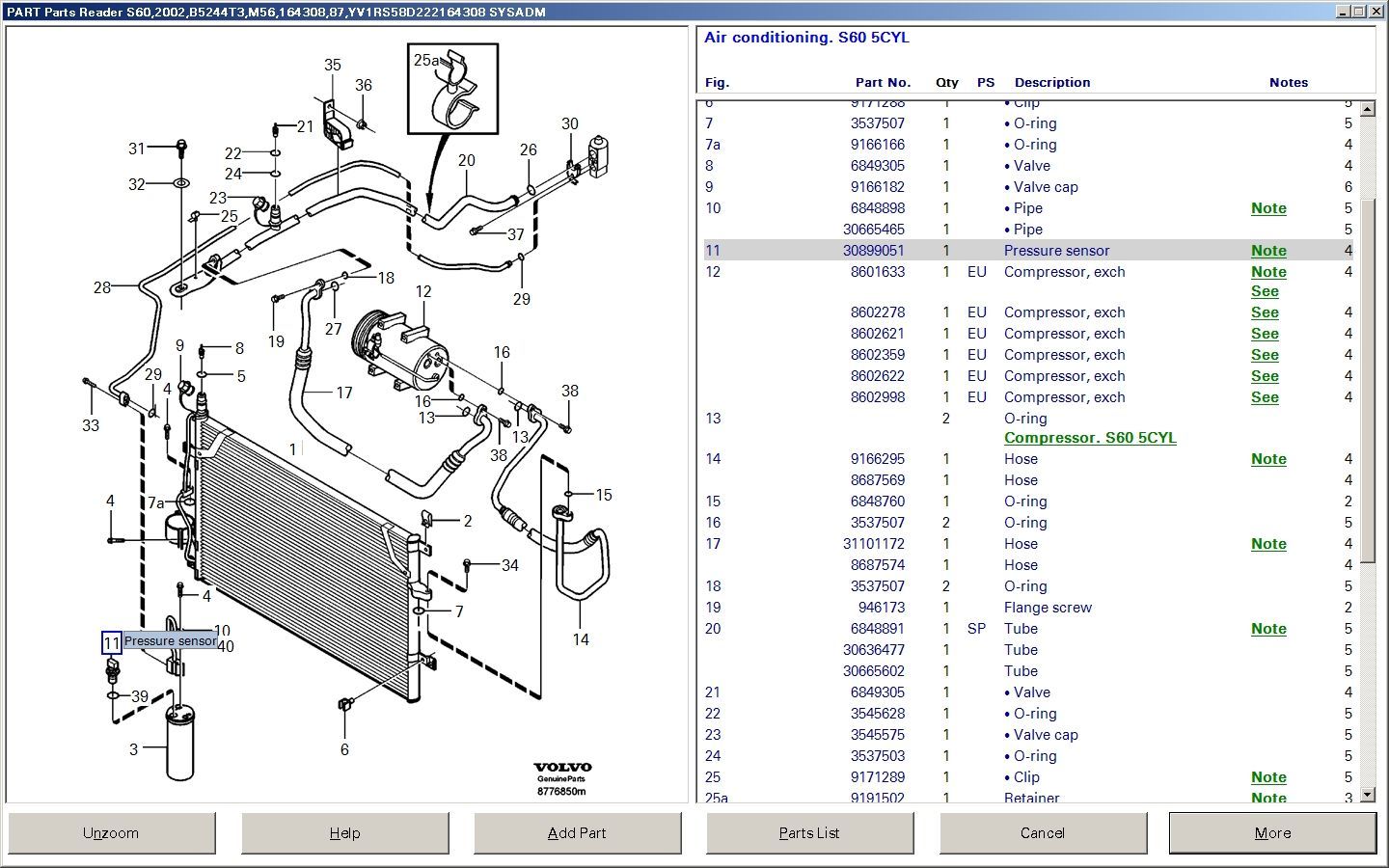
Task: Open the Note link for Pipe 6848898
Action: 1268,208
